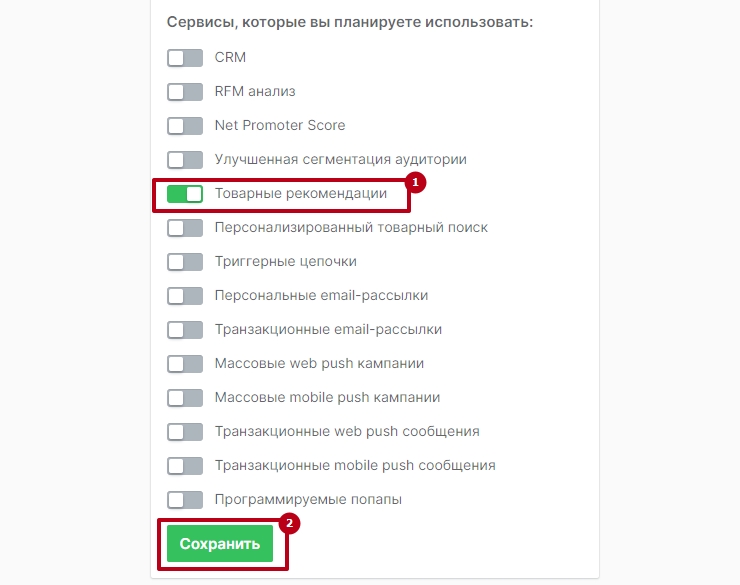The height and width of the screenshot is (585, 740).
Task: Enable Массовые web push кампании switch
Action: 185,364
